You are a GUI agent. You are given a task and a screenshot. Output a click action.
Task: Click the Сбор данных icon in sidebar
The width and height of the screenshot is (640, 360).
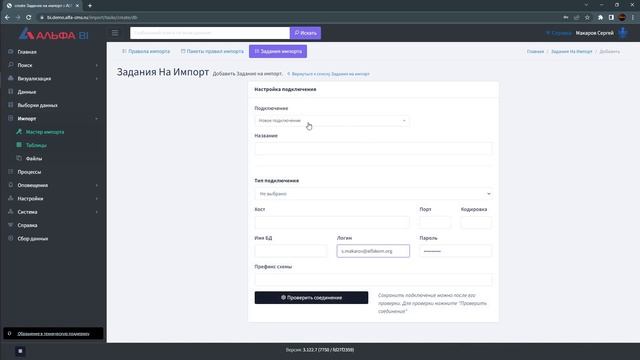[x=11, y=238]
